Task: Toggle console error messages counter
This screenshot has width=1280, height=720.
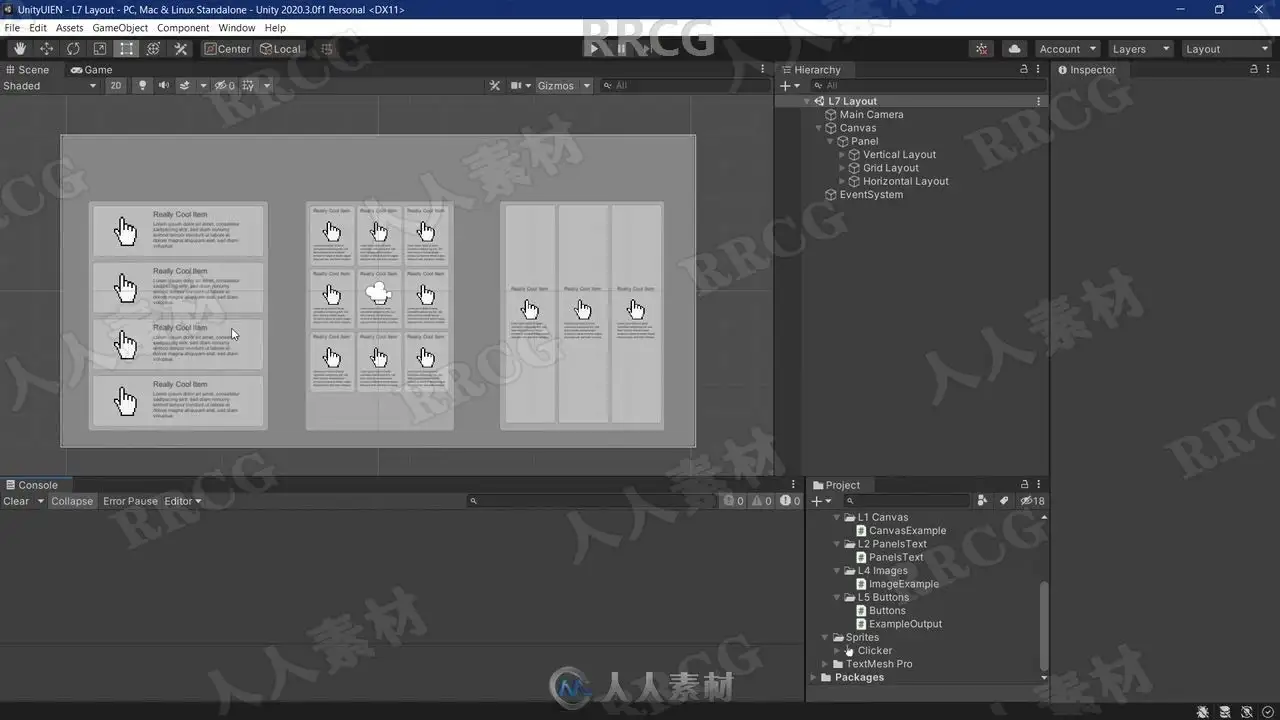Action: click(x=790, y=501)
